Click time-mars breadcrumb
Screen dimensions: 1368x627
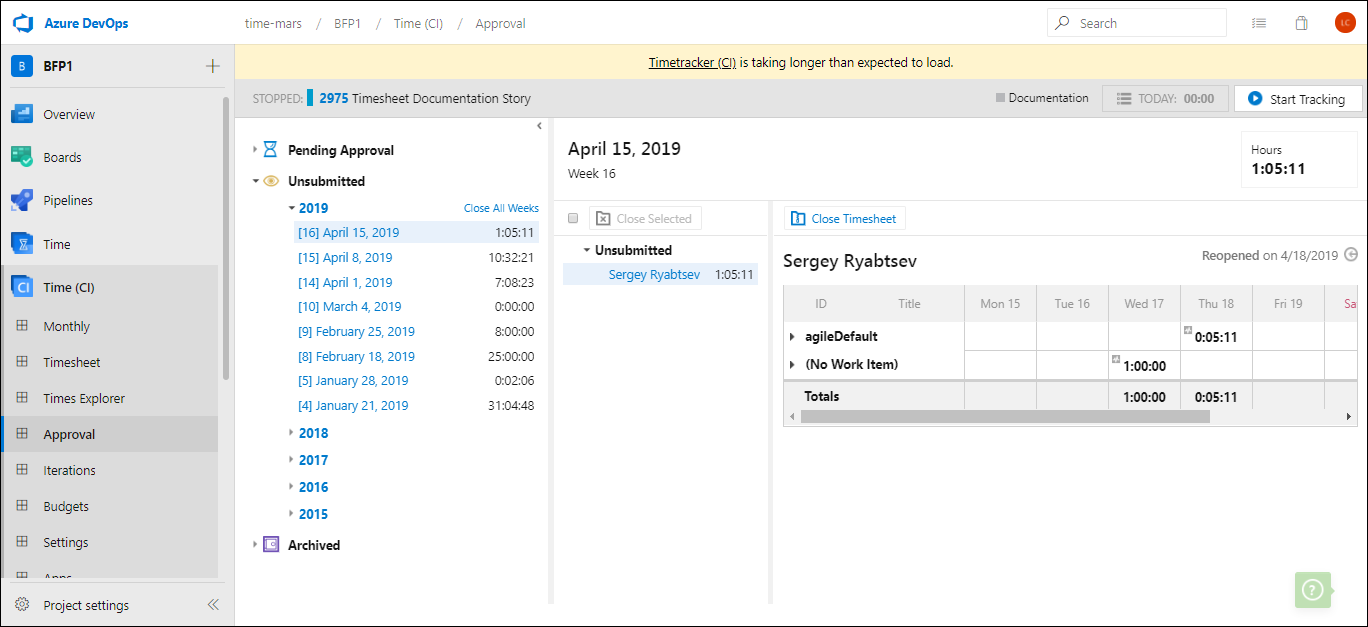pos(274,23)
